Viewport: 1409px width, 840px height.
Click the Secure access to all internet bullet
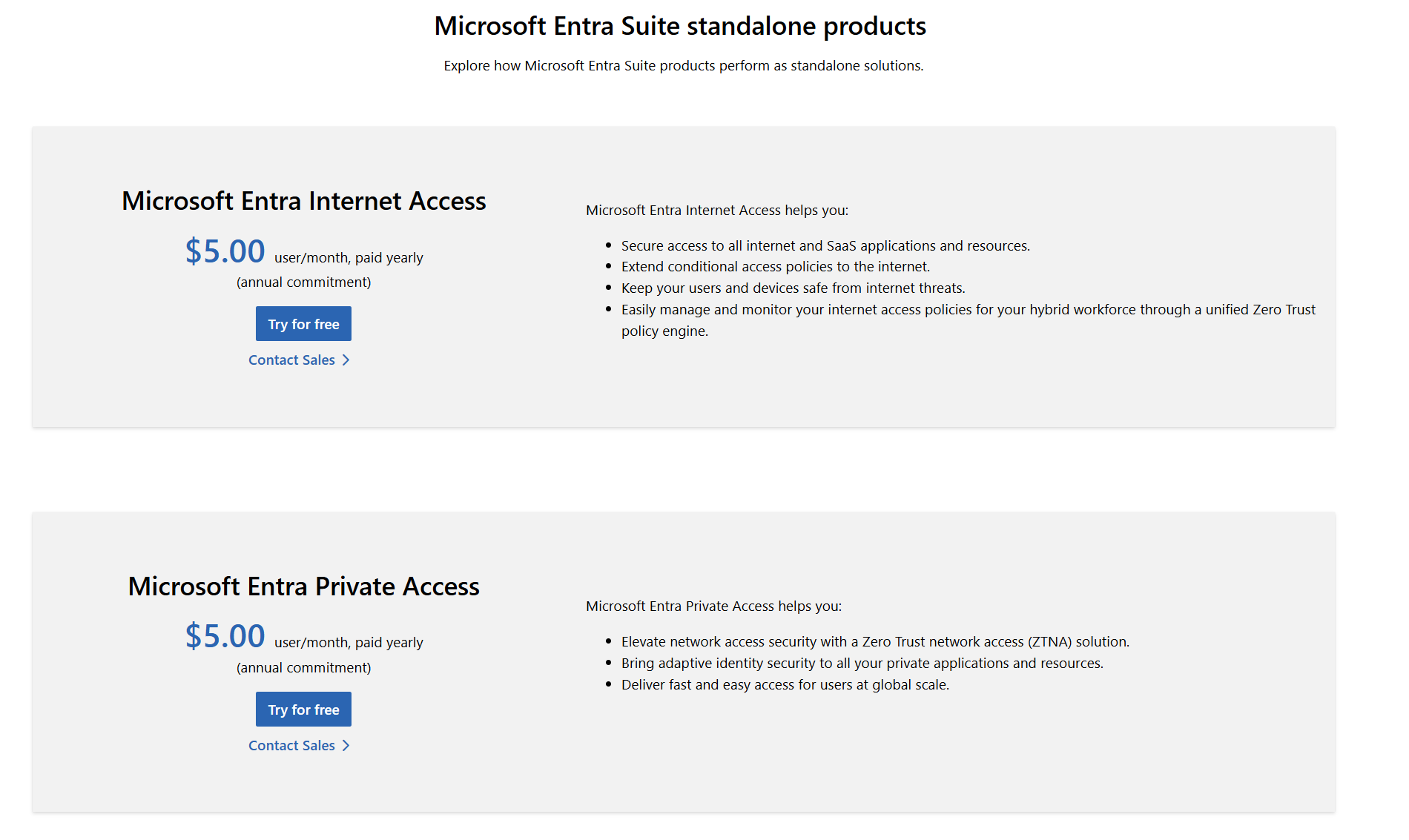click(x=825, y=246)
